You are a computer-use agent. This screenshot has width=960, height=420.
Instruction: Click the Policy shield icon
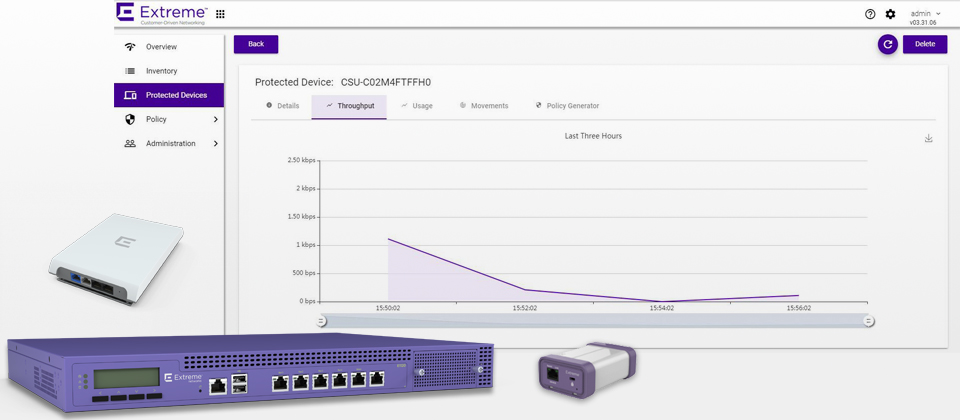point(130,119)
